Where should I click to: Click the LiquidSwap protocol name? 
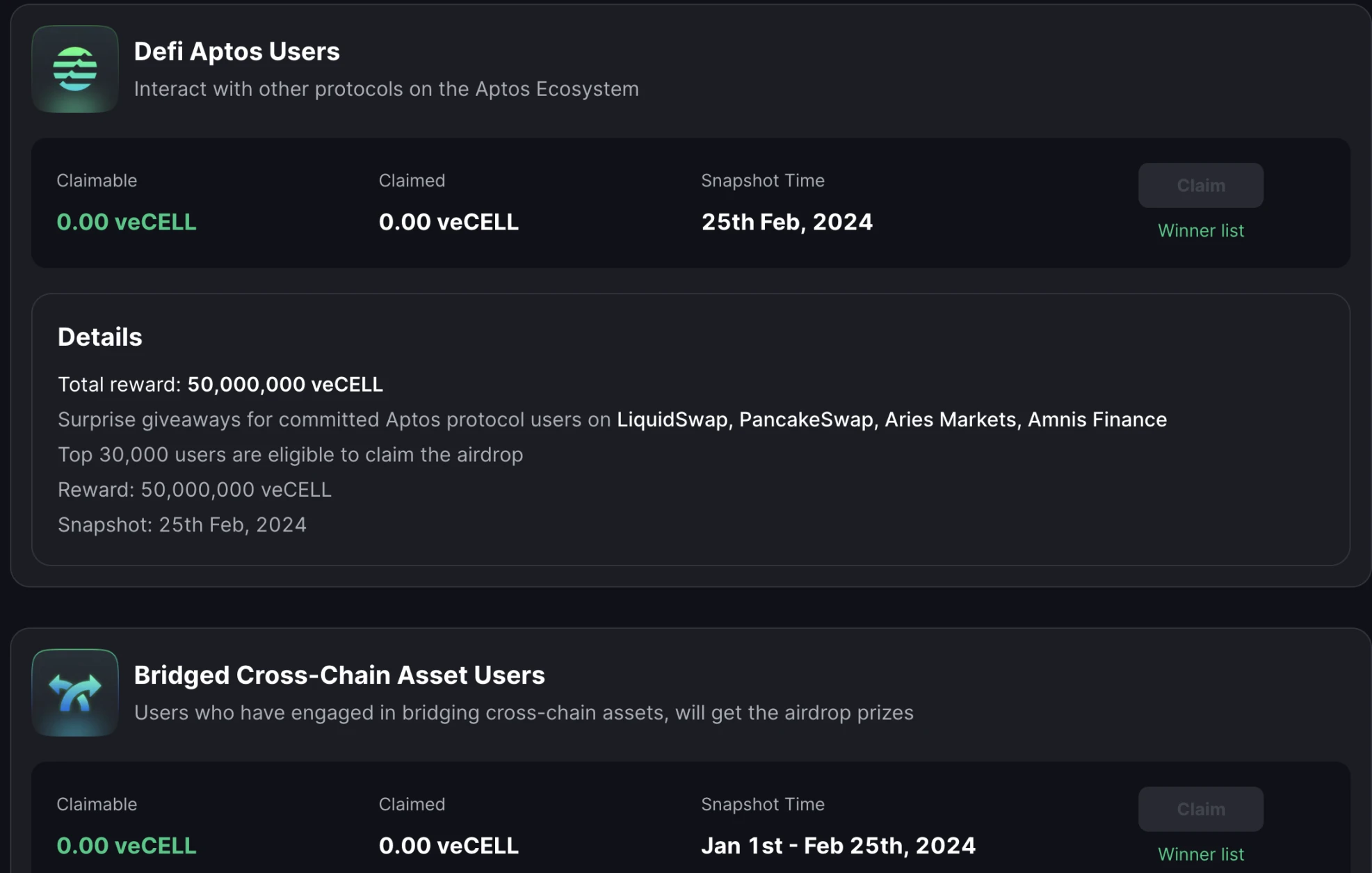point(672,419)
